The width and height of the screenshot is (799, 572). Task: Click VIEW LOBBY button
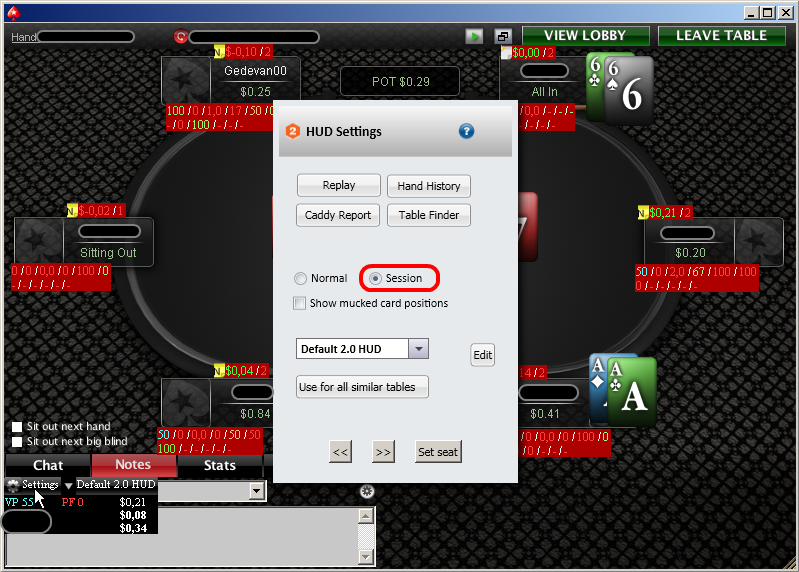[585, 36]
